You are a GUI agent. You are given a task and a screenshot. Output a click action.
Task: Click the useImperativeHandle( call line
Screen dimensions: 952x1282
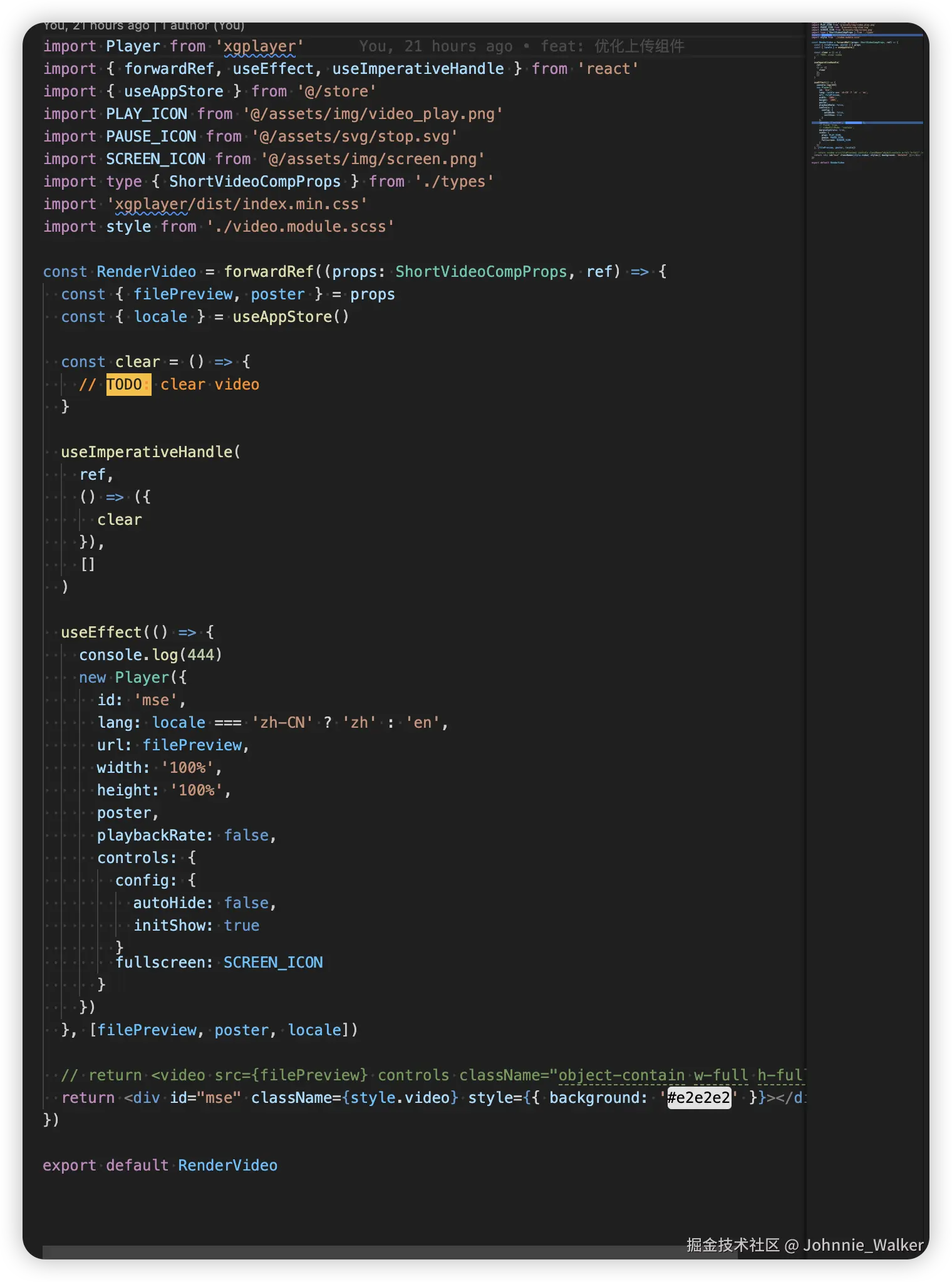point(151,452)
